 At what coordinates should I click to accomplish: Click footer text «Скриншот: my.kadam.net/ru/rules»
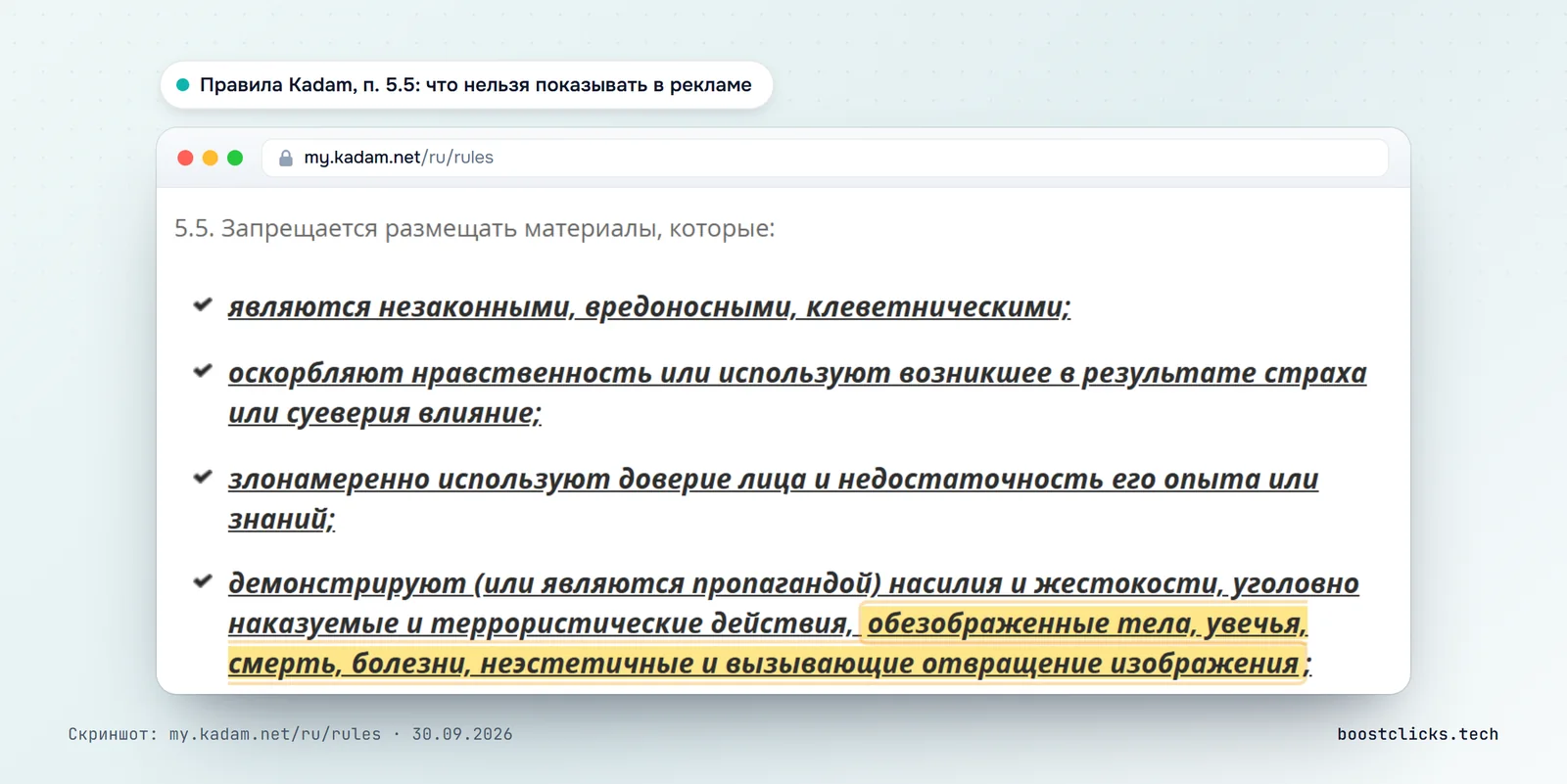pos(224,734)
